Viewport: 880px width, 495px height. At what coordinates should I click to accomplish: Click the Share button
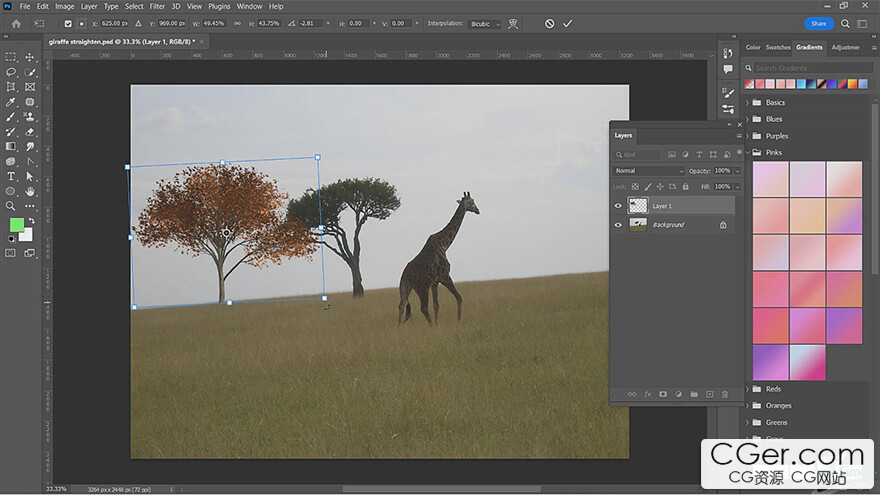point(819,23)
